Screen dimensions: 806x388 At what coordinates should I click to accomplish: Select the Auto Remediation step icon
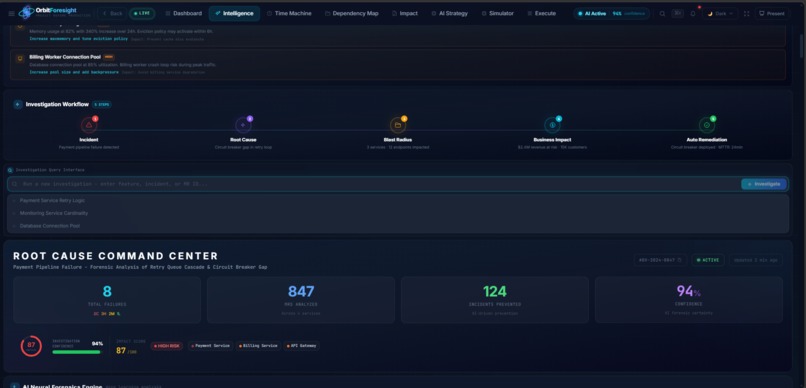pos(707,125)
